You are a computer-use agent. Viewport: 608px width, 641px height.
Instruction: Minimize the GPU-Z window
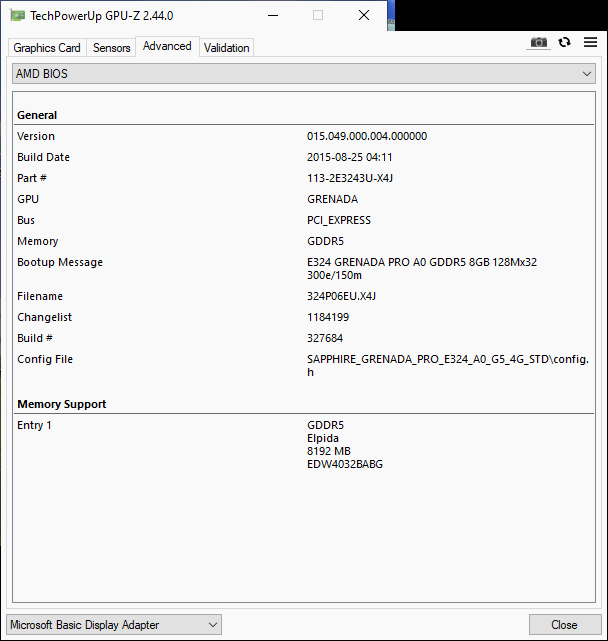tap(273, 16)
